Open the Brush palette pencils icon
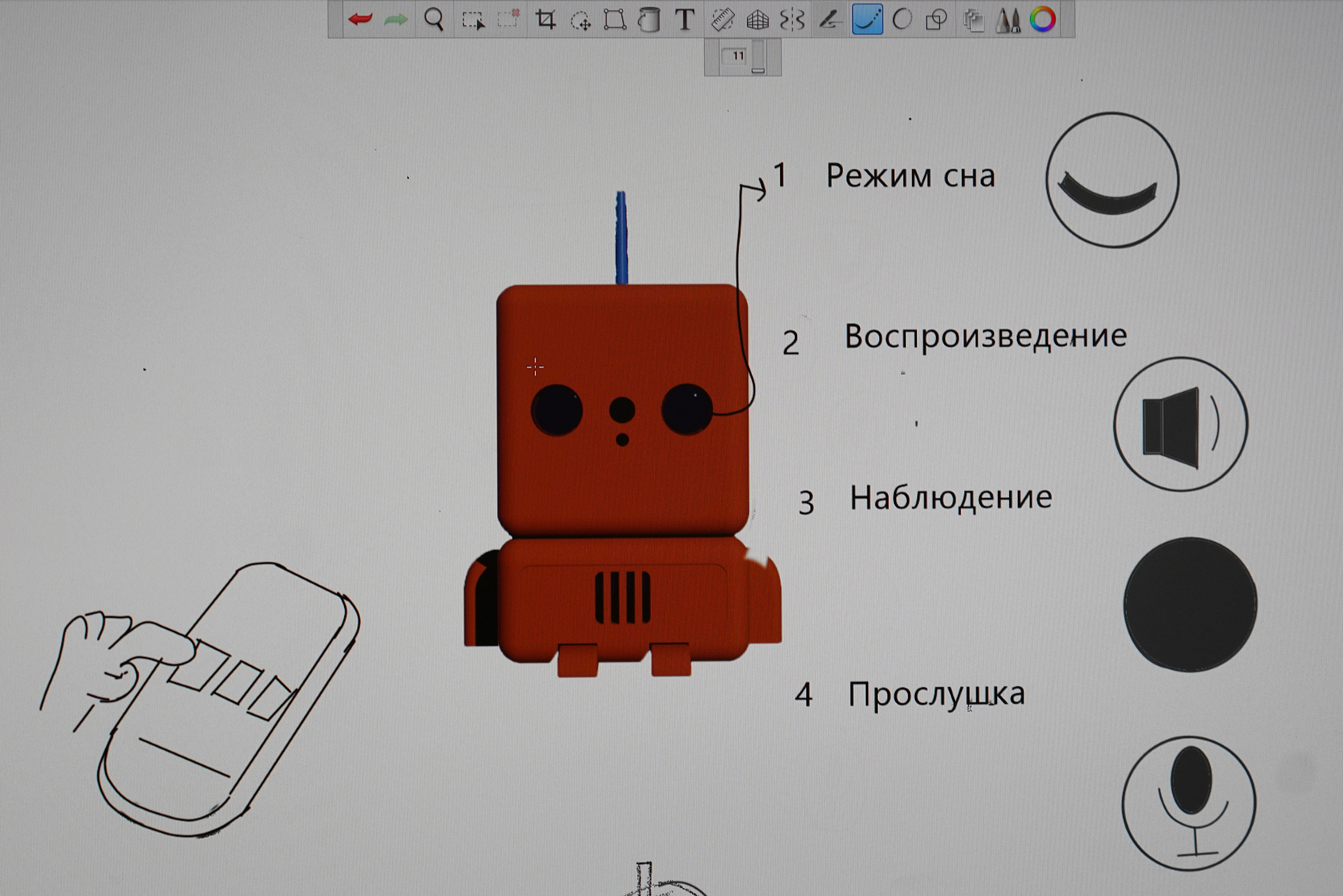 [x=1008, y=20]
